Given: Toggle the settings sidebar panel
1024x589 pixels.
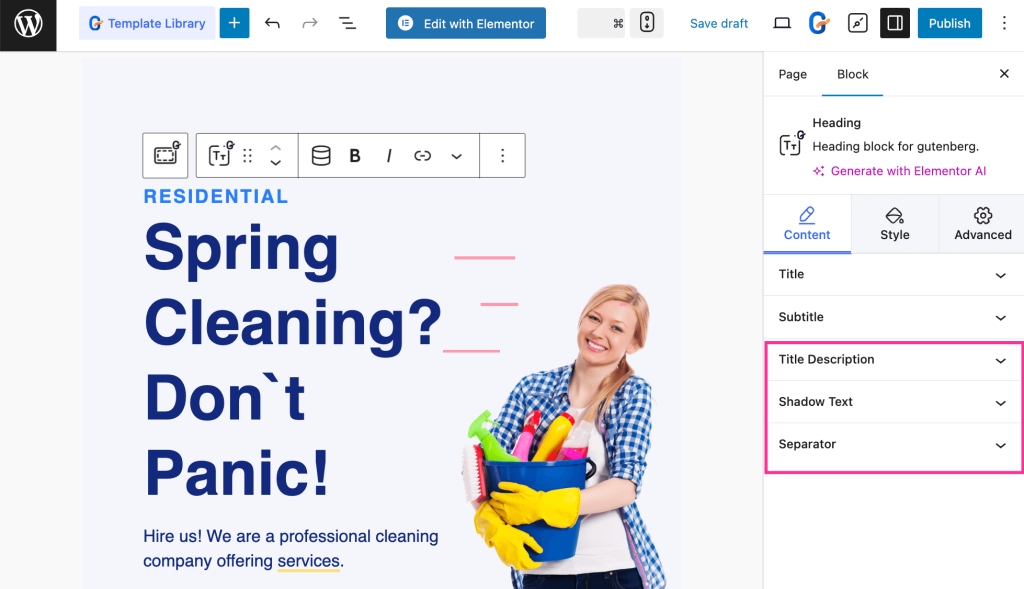Looking at the screenshot, I should tap(893, 22).
